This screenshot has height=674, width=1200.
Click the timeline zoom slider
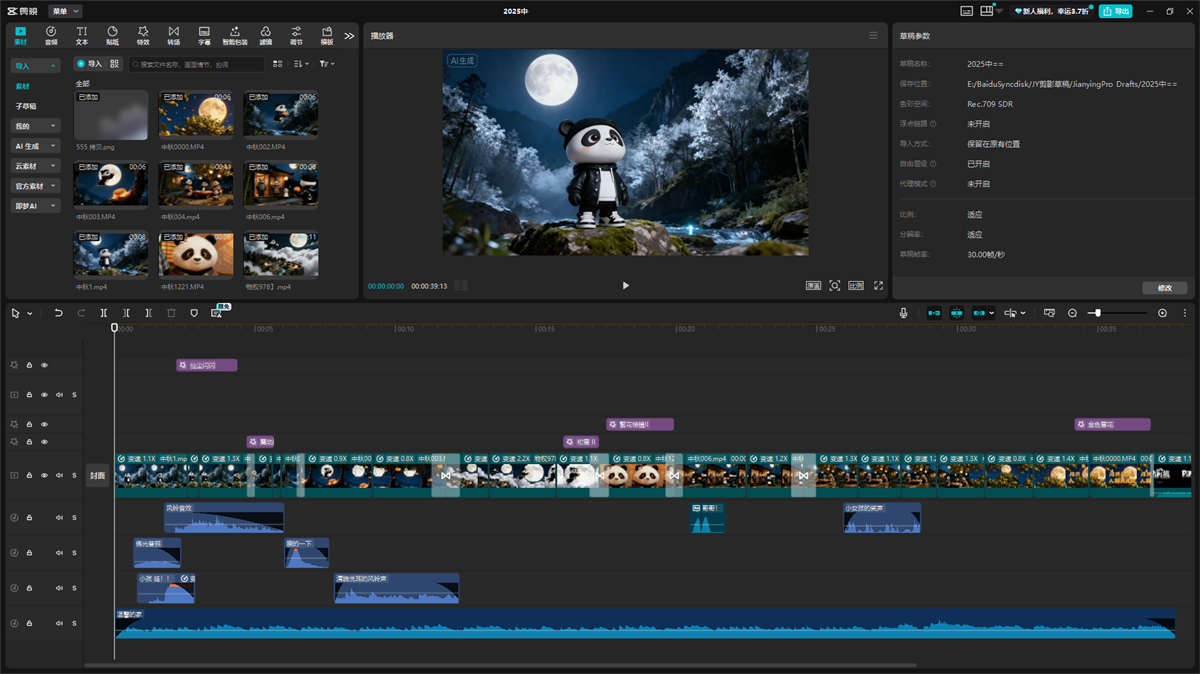(1117, 313)
